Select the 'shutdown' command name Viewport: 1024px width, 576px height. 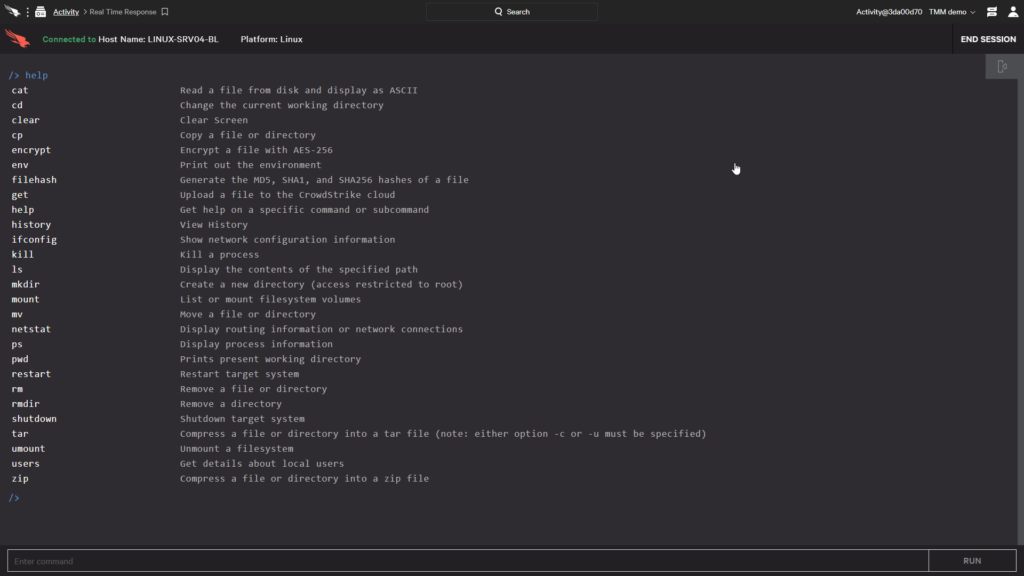coord(34,419)
